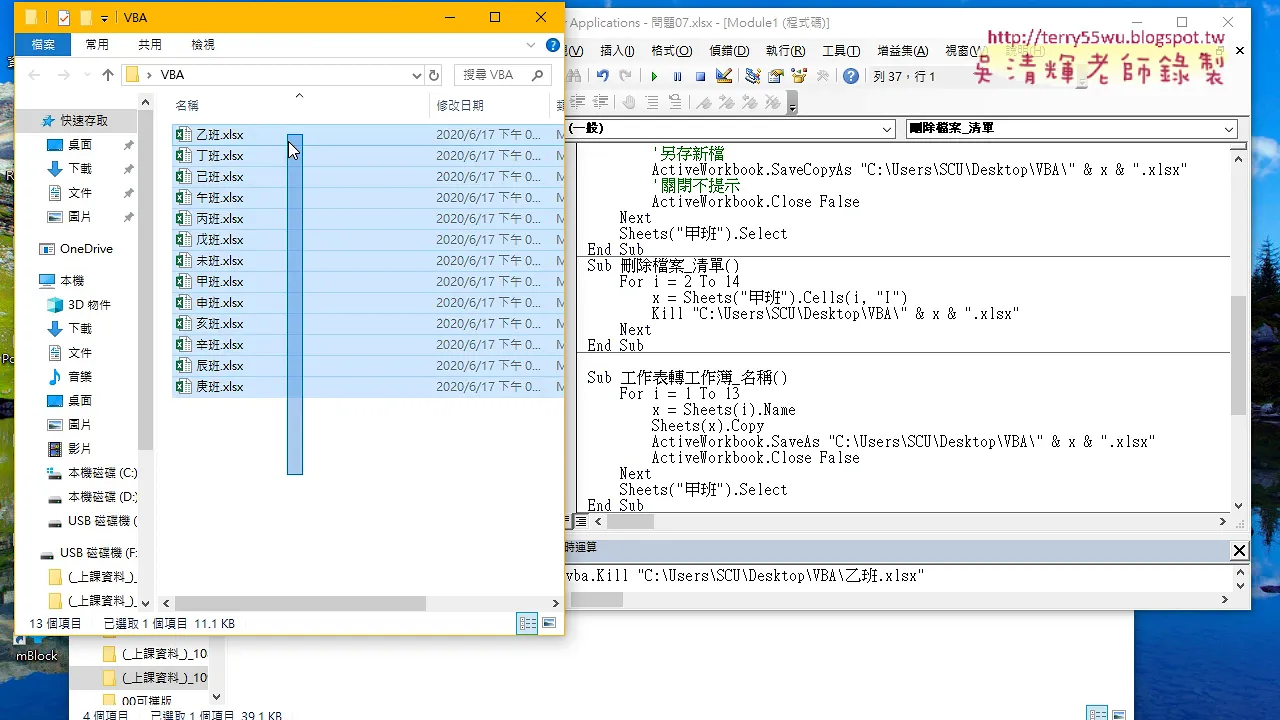Switch to details view in VBA folder
This screenshot has width=1280, height=720.
(527, 623)
